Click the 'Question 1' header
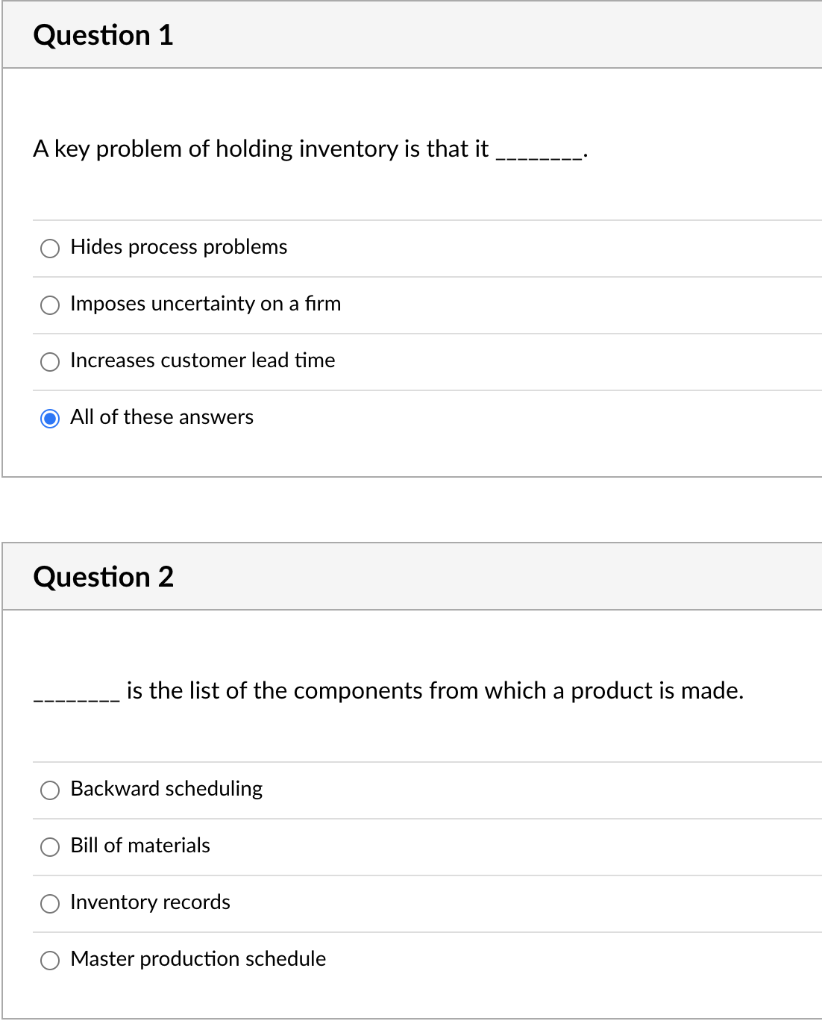 click(103, 34)
